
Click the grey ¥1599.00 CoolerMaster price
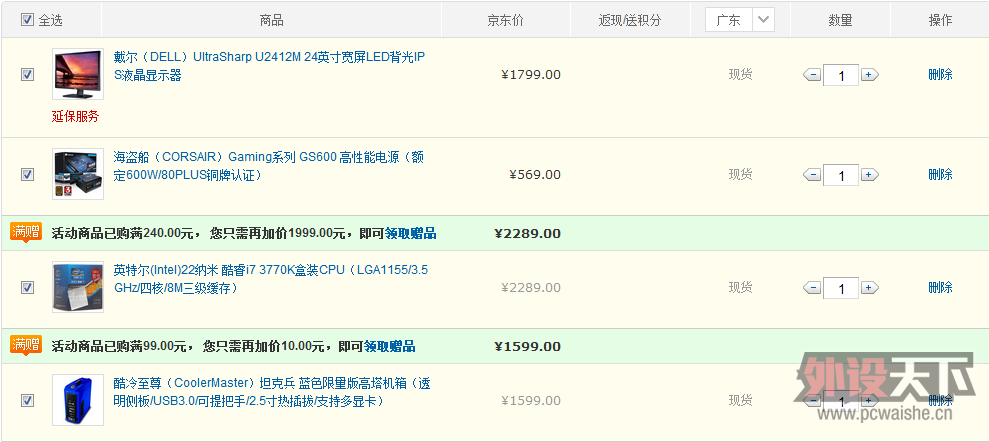531,400
